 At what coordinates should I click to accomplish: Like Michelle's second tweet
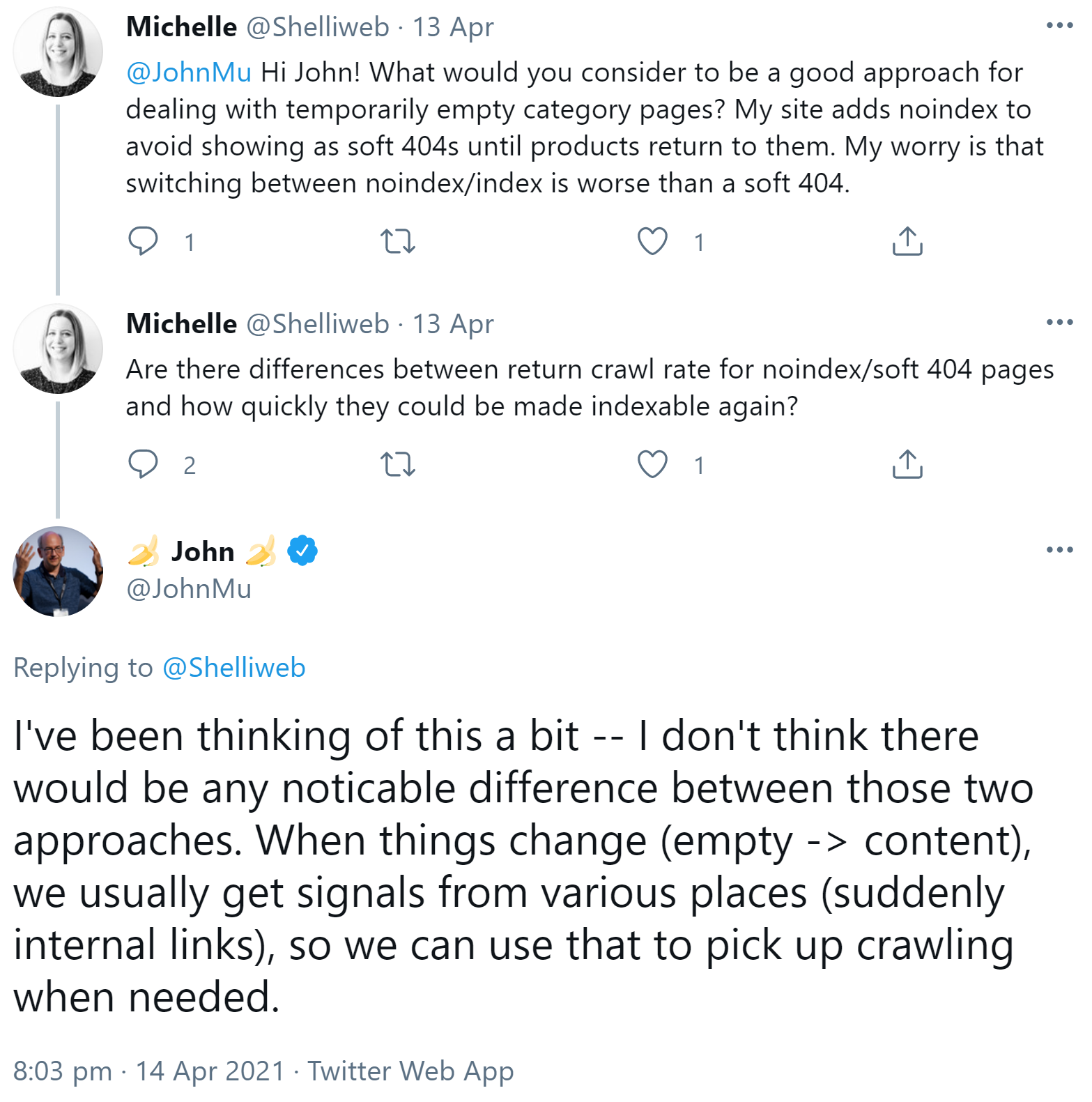click(652, 465)
